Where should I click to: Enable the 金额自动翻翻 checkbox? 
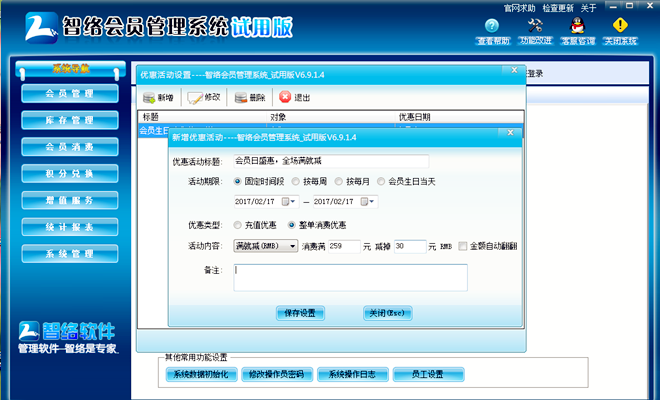tap(463, 246)
